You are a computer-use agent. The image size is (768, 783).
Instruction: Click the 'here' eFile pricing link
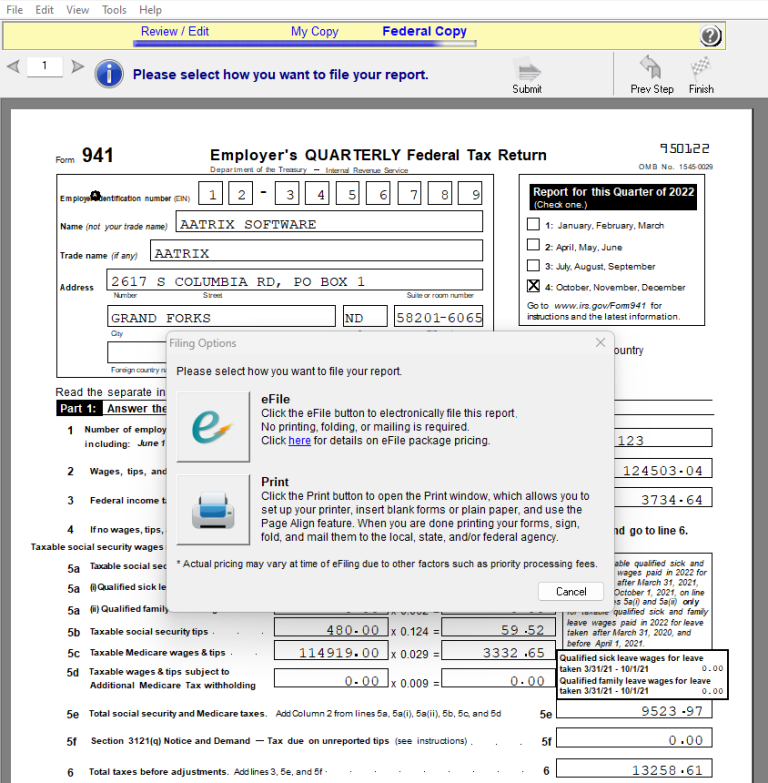(300, 440)
